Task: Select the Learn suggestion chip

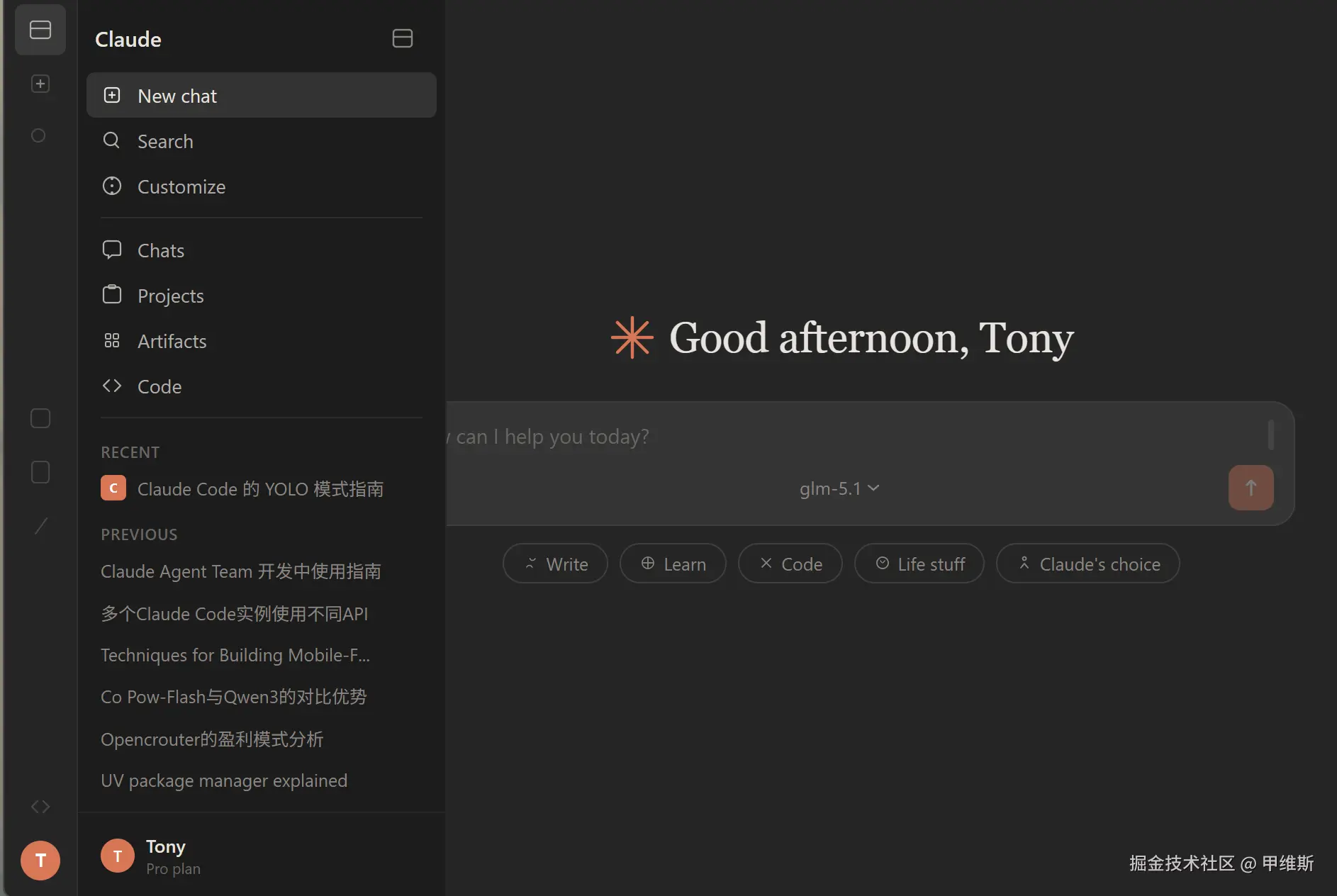Action: [673, 564]
